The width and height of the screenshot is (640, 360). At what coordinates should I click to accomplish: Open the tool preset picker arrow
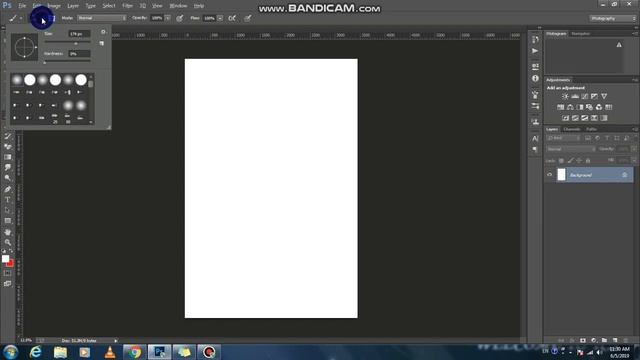(x=21, y=18)
